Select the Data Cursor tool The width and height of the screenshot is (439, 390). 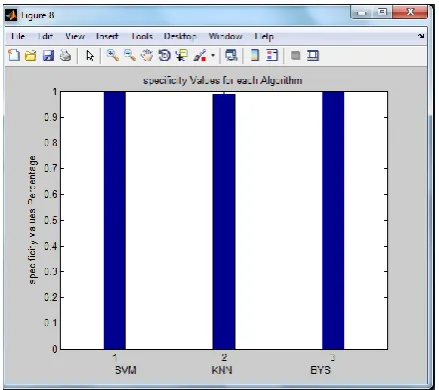182,55
